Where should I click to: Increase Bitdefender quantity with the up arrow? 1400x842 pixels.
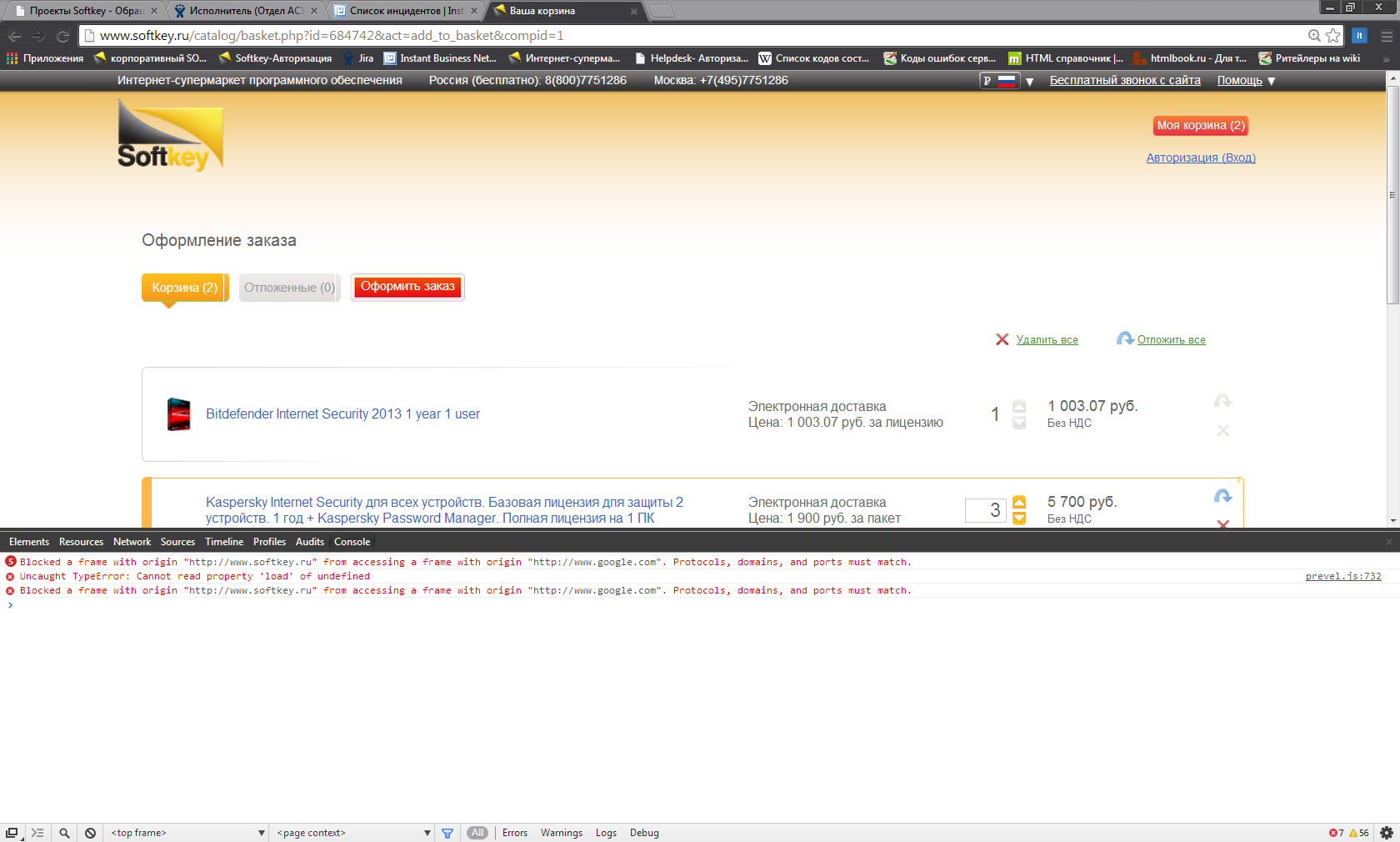[x=1019, y=406]
